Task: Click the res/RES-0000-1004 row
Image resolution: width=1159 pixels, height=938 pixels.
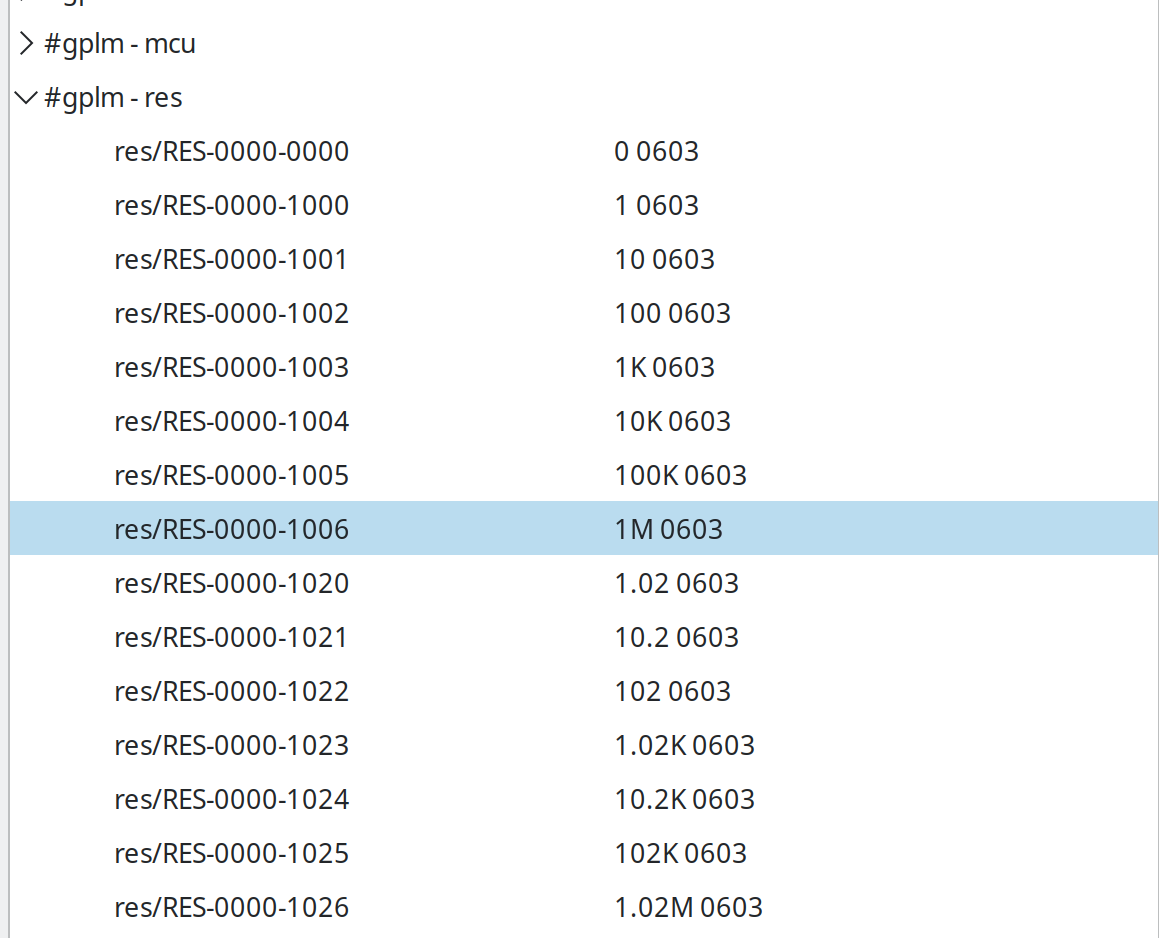Action: (x=231, y=422)
